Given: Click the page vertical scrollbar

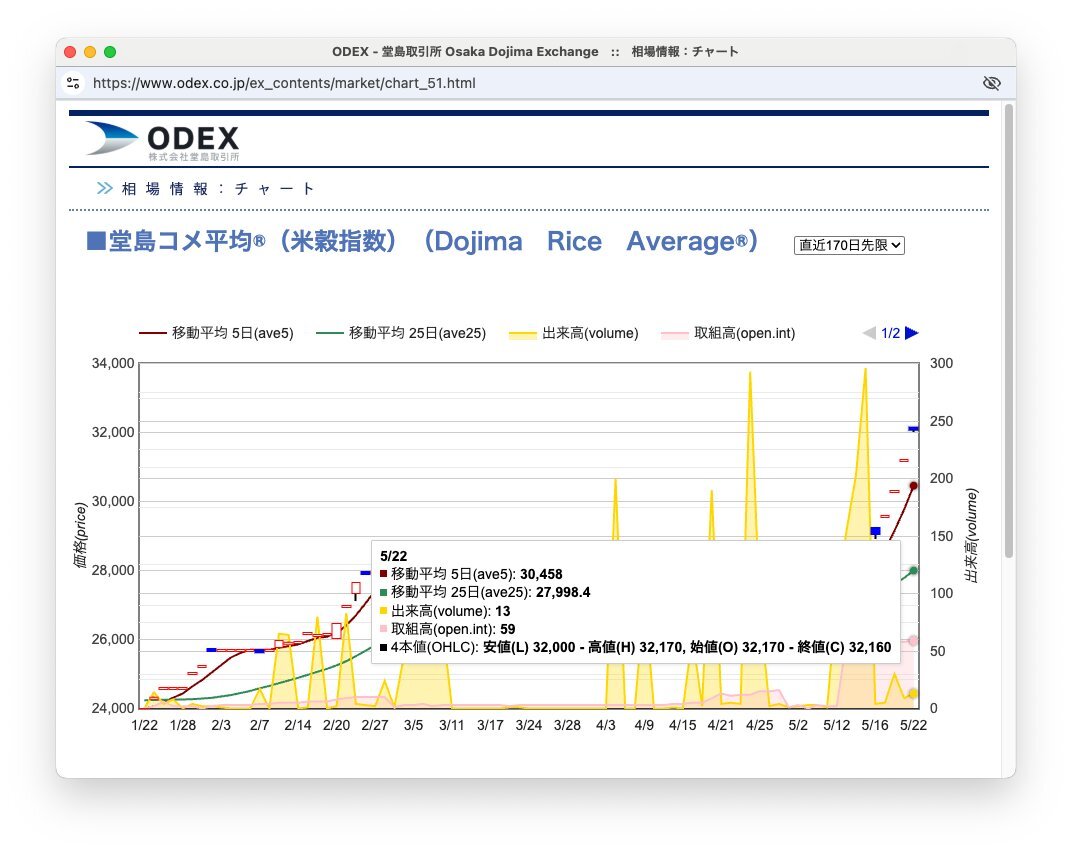Looking at the screenshot, I should (1008, 330).
